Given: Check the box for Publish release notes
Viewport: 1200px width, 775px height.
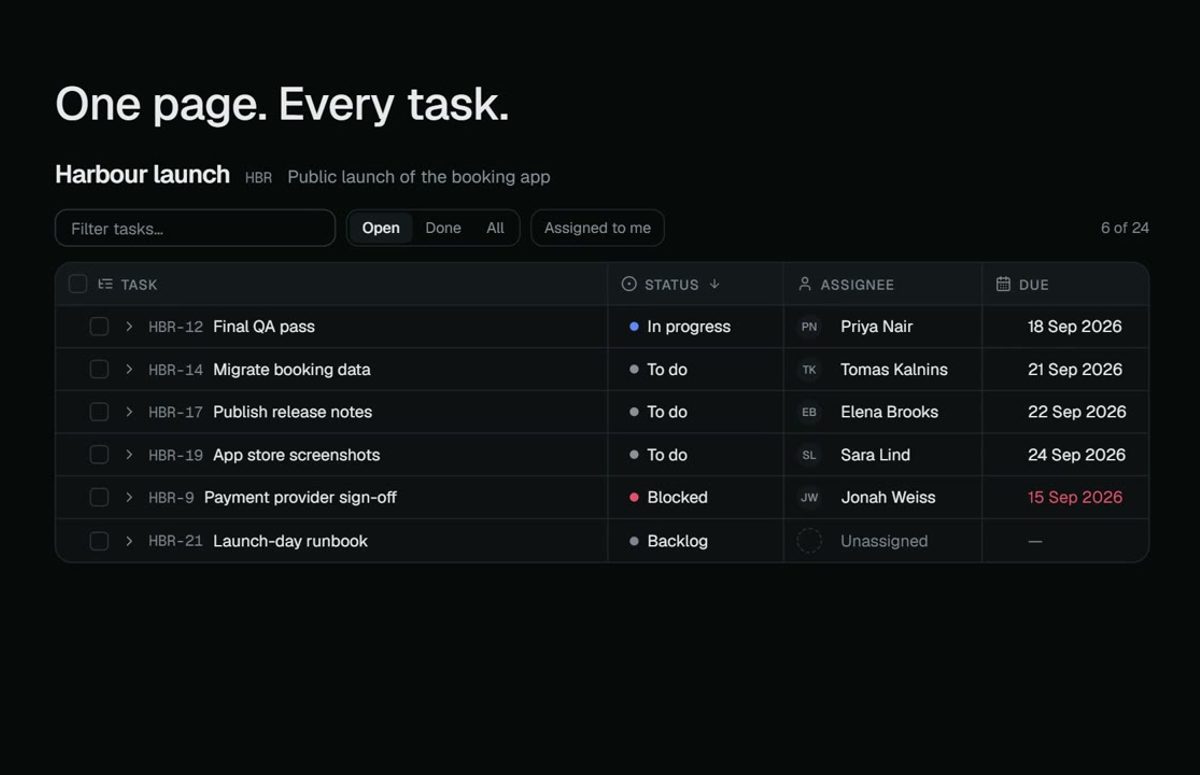Looking at the screenshot, I should click(99, 412).
